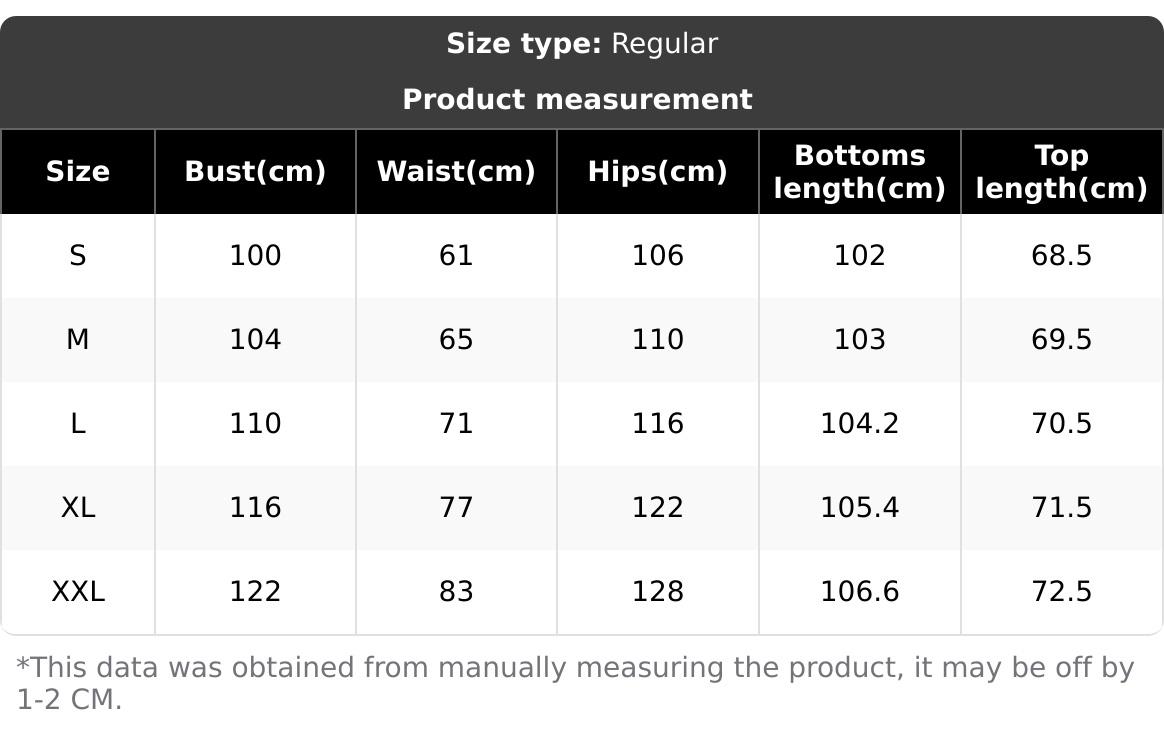Select the Waist(cm) column header
The width and height of the screenshot is (1164, 732).
pos(456,171)
